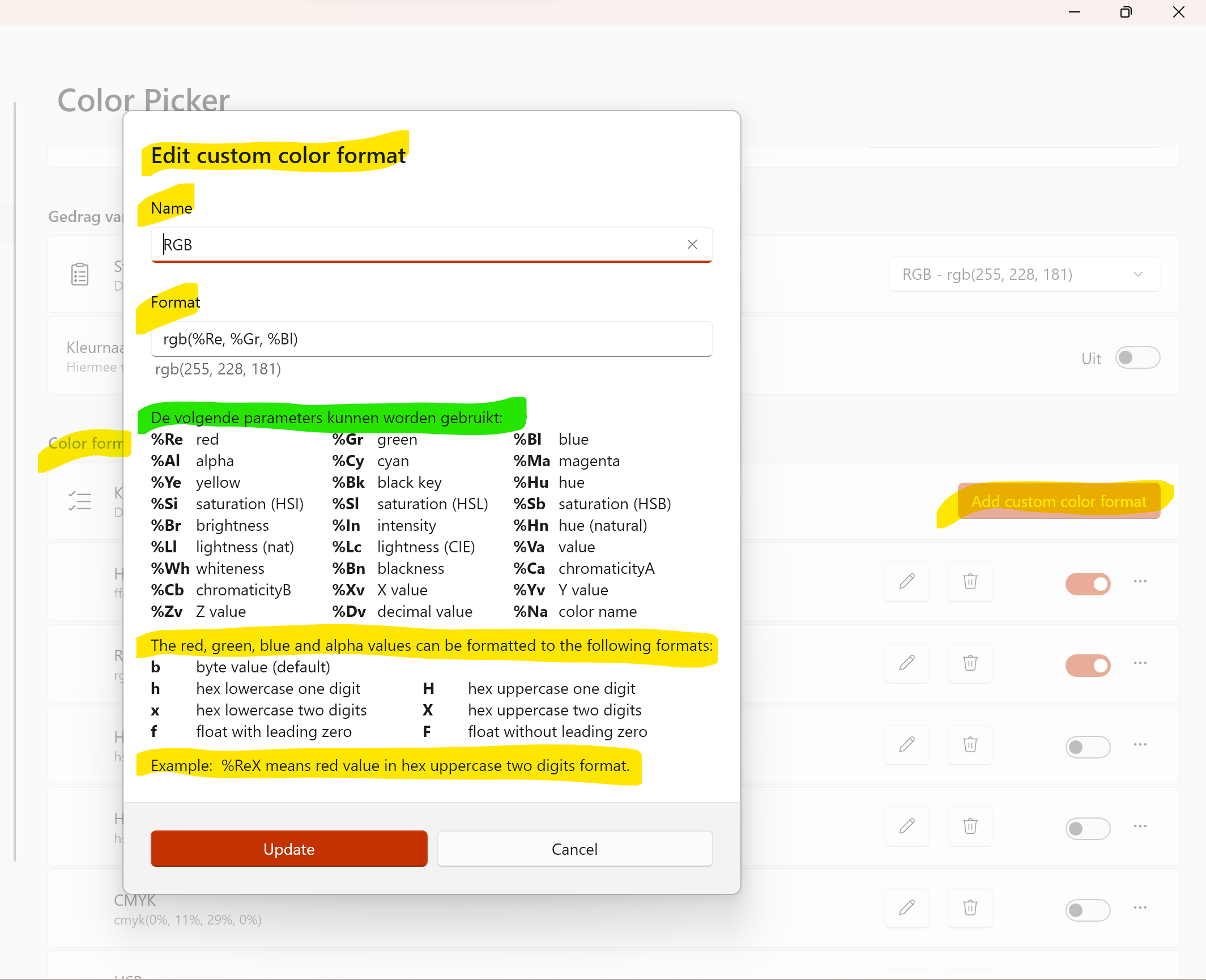Screen dimensions: 1206x980
Task: Delete the third format using its trash icon
Action: pyautogui.click(x=970, y=745)
